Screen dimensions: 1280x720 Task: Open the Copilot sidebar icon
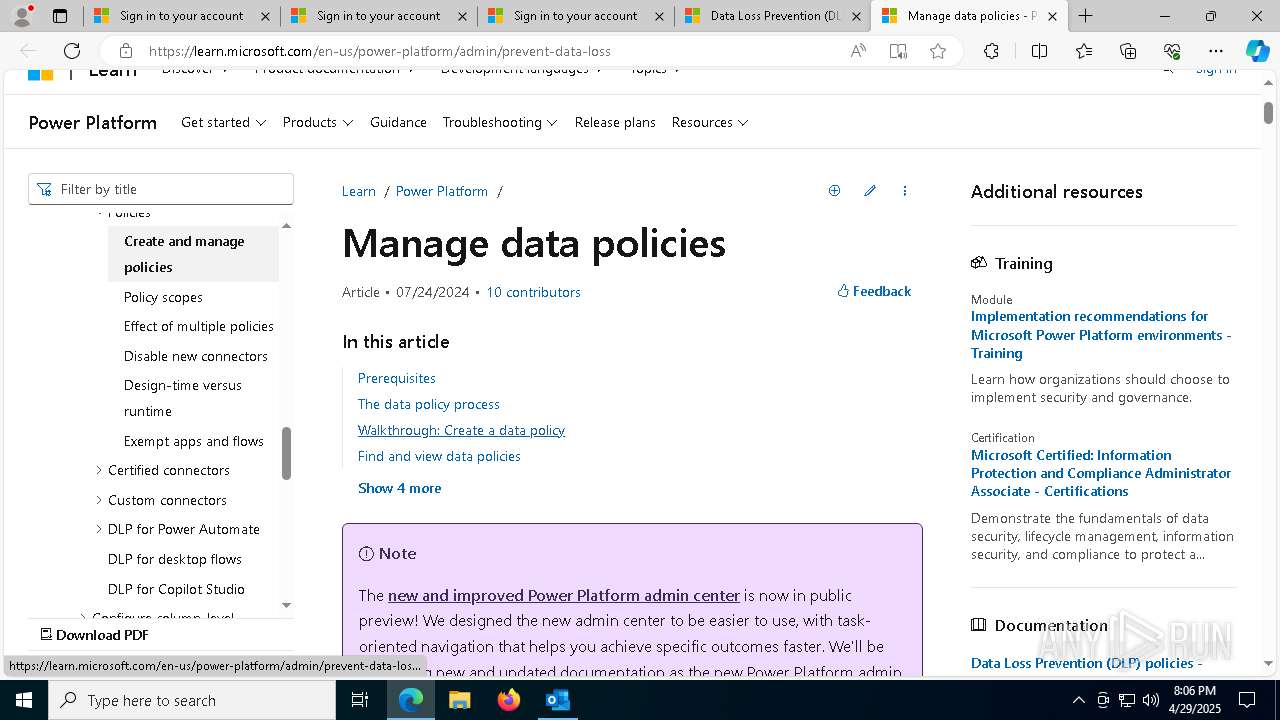[1257, 51]
